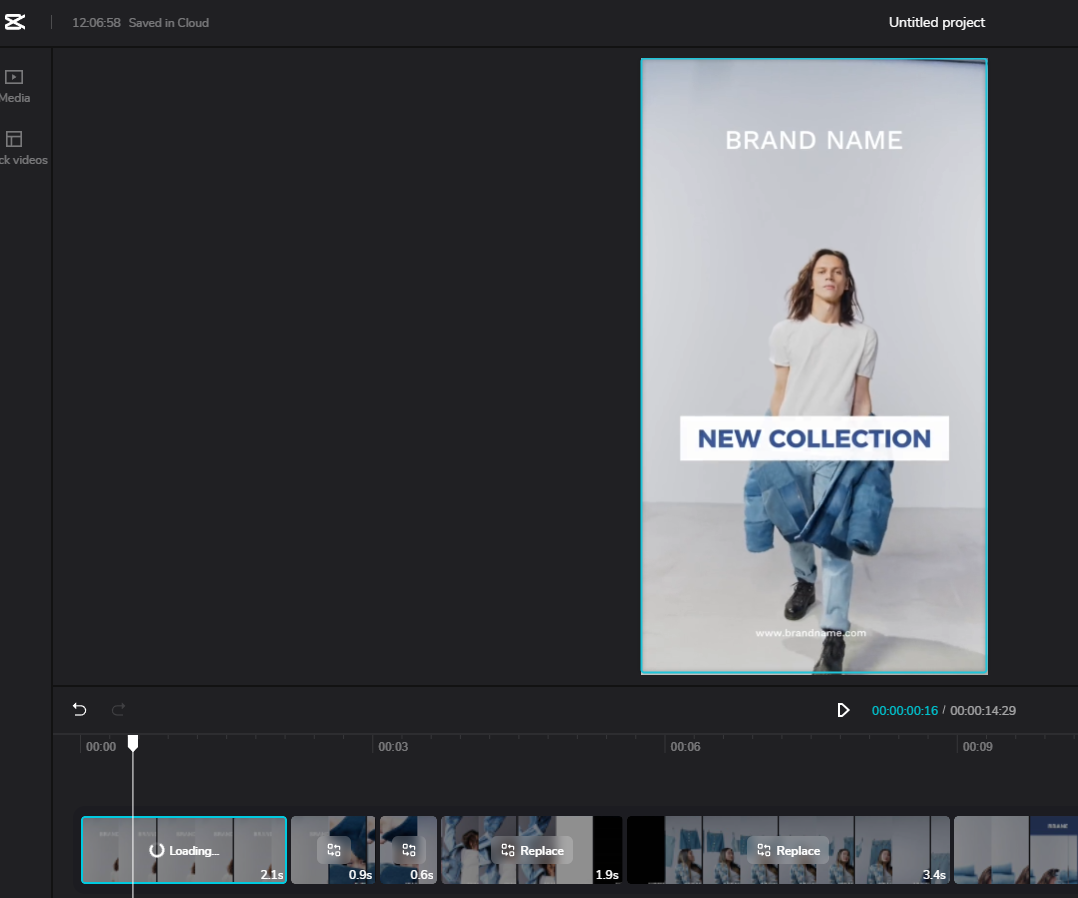This screenshot has height=898, width=1078.
Task: Click the 00:03 mark on timeline ruler
Action: click(393, 747)
